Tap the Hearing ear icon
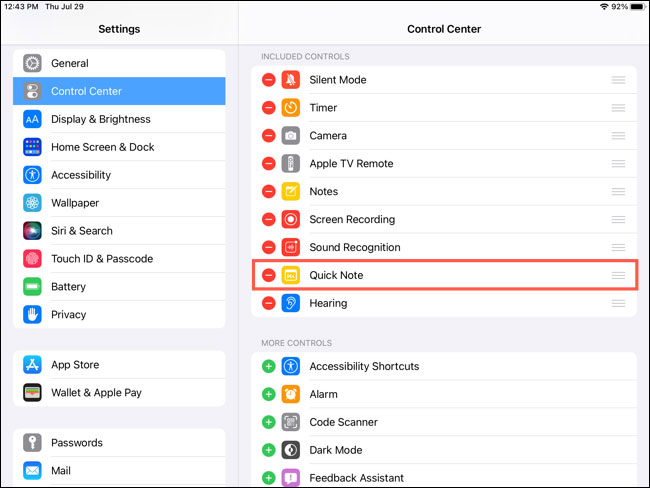 click(291, 303)
